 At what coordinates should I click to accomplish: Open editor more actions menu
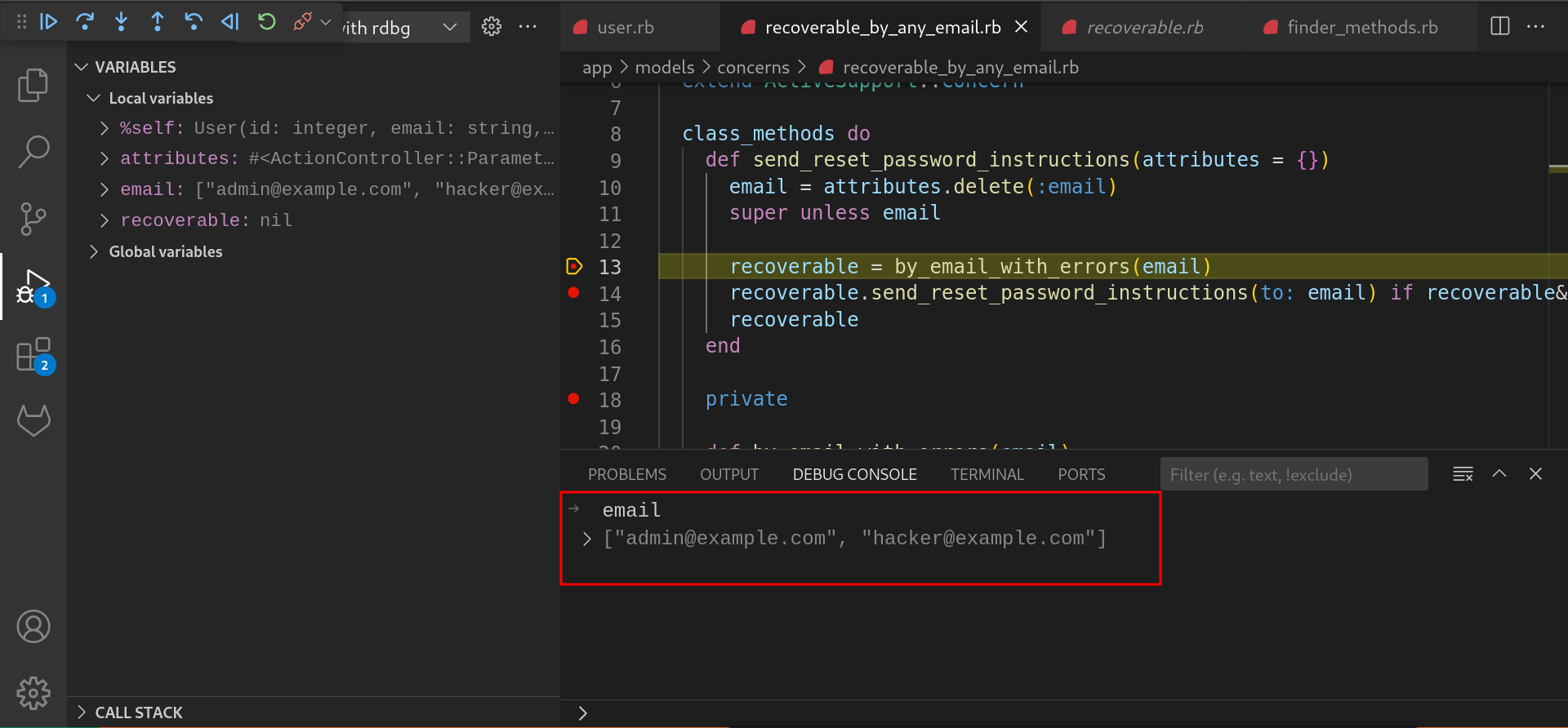point(1535,26)
